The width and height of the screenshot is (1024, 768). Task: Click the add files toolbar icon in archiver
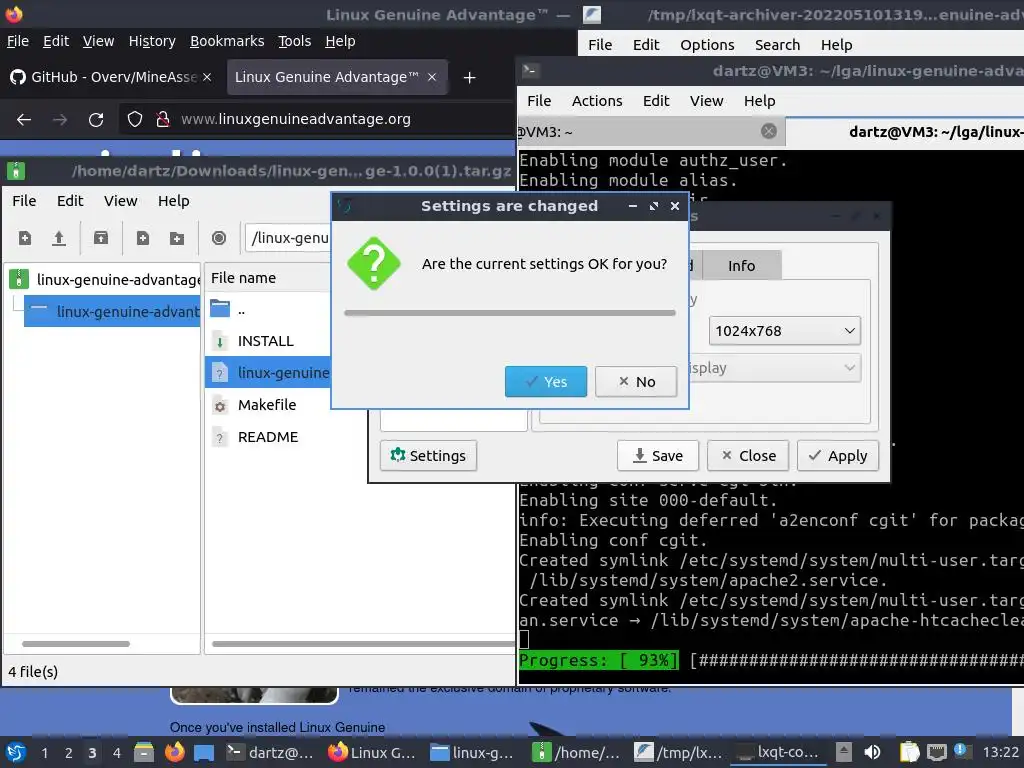point(142,238)
